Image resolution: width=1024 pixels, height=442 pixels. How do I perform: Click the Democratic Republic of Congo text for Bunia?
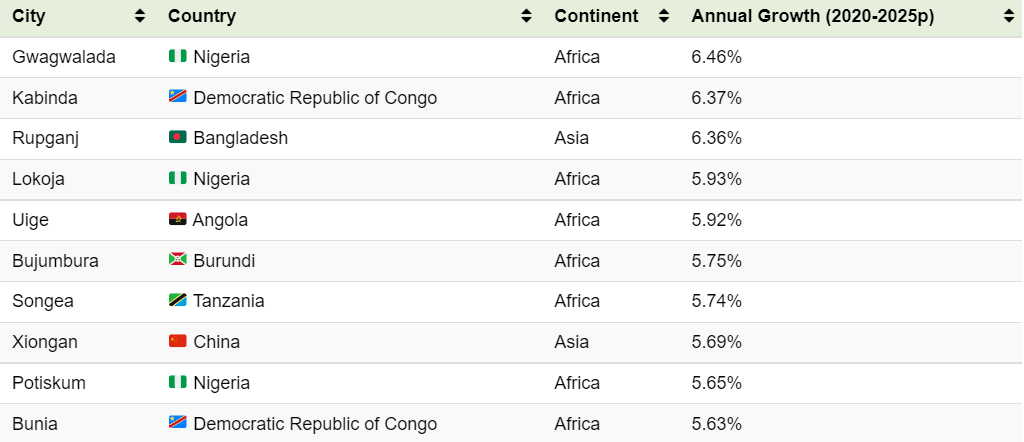pyautogui.click(x=315, y=424)
